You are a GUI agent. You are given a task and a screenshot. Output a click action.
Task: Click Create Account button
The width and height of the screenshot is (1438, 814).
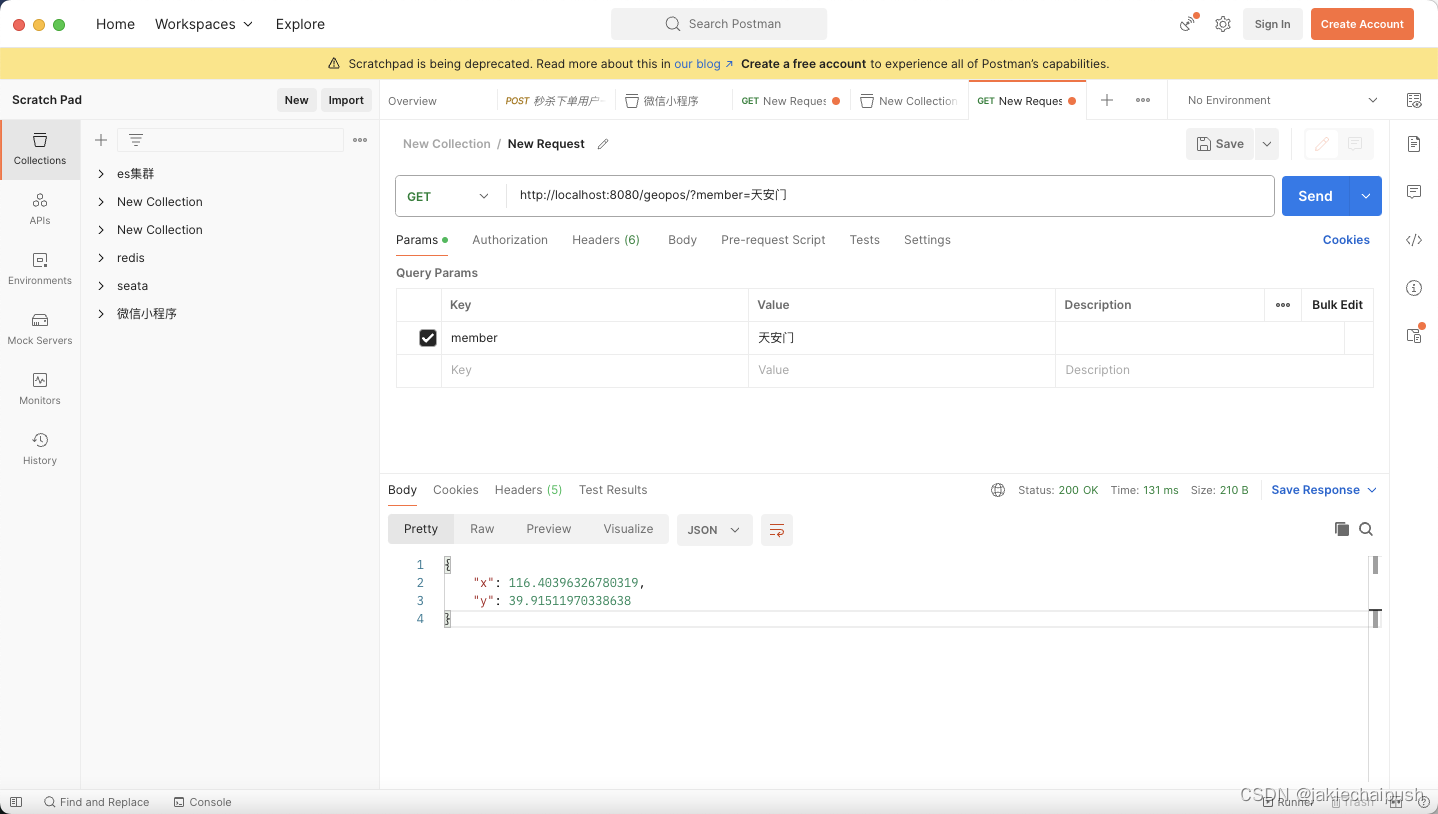pyautogui.click(x=1362, y=24)
